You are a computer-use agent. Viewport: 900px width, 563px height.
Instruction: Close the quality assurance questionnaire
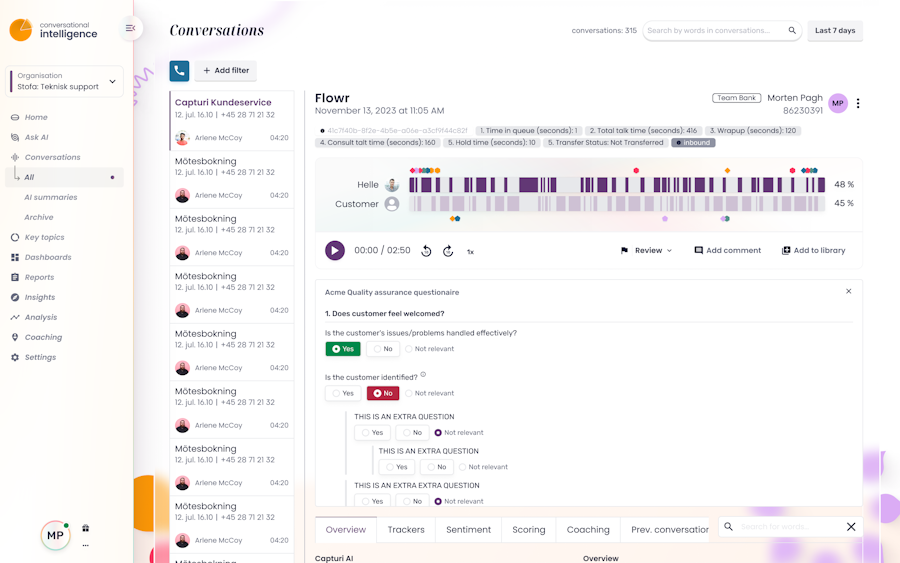[848, 292]
